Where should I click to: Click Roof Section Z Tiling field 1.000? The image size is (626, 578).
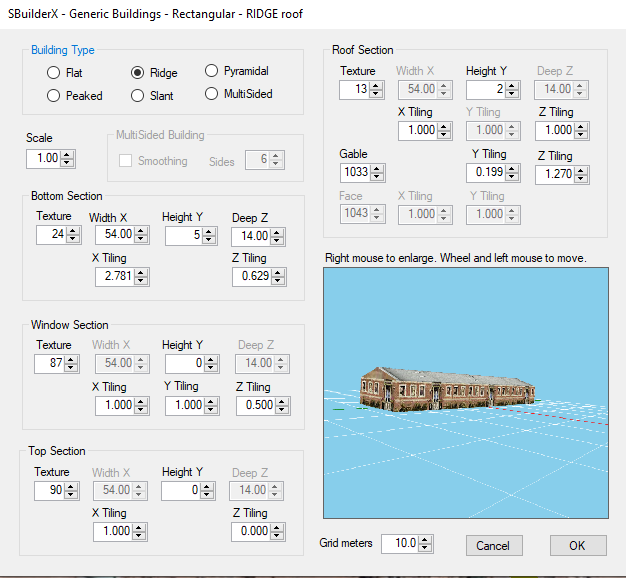[x=555, y=131]
